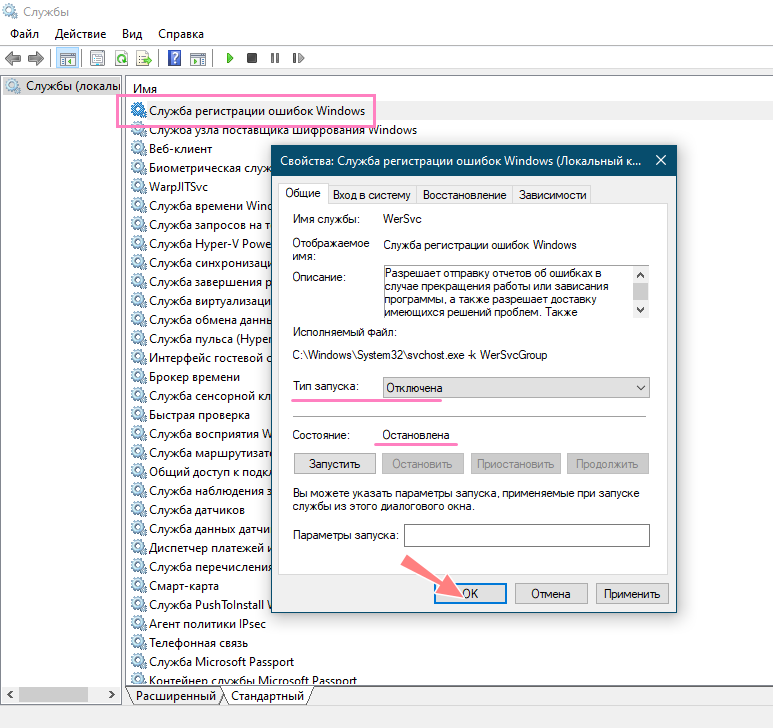The width and height of the screenshot is (773, 728).
Task: Select the Служба Microsoft Passport row
Action: pos(221,661)
